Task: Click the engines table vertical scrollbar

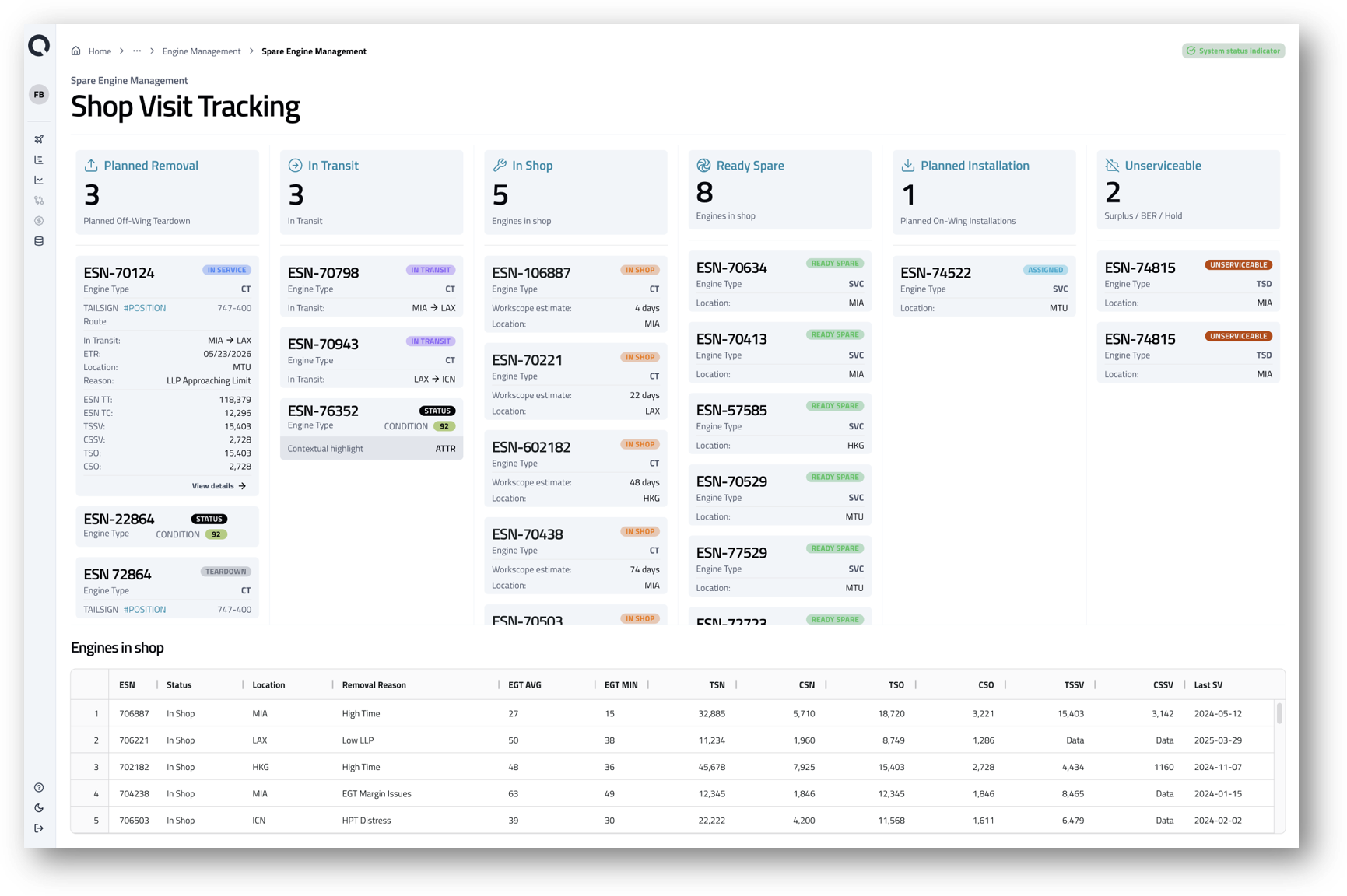Action: [x=1279, y=714]
